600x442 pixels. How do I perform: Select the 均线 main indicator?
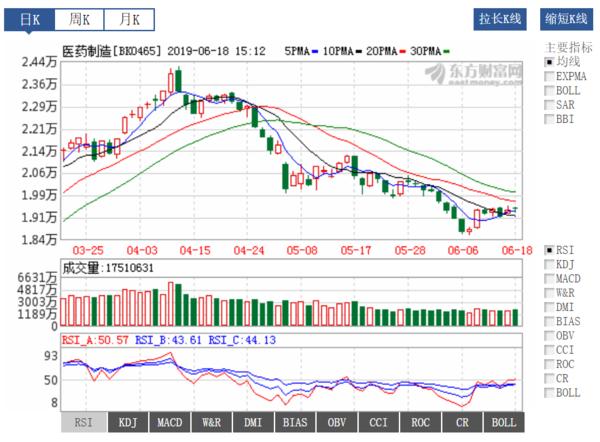coord(549,62)
